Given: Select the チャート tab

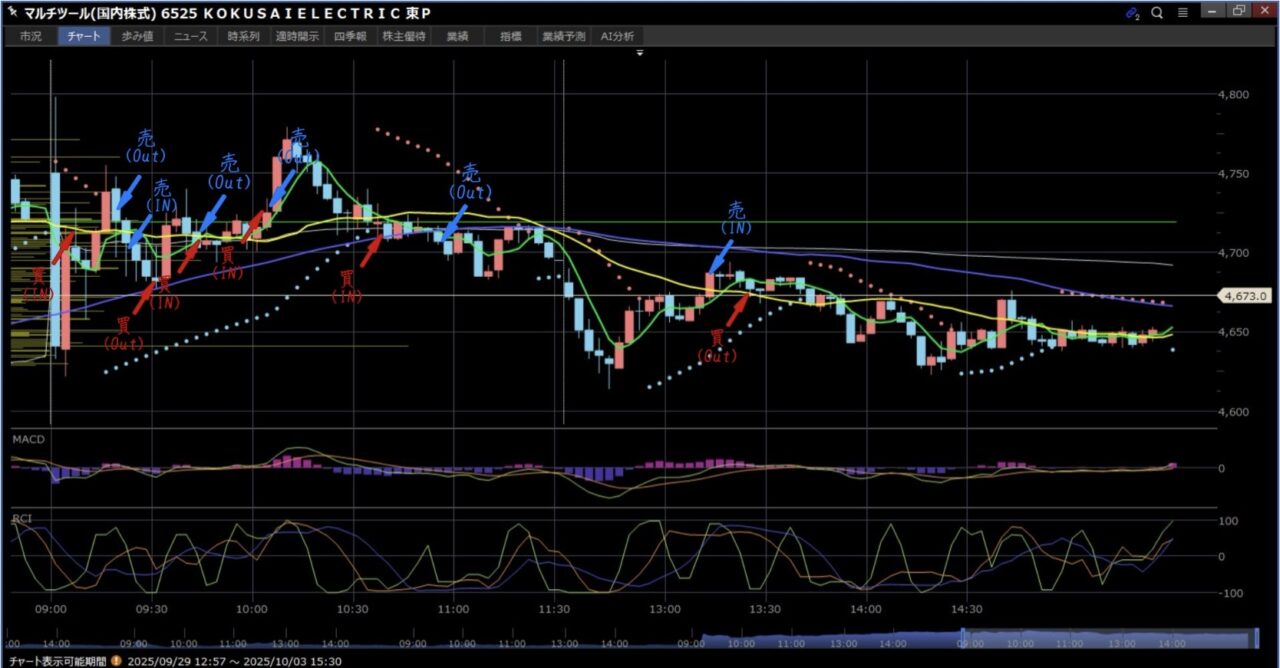Looking at the screenshot, I should [85, 36].
